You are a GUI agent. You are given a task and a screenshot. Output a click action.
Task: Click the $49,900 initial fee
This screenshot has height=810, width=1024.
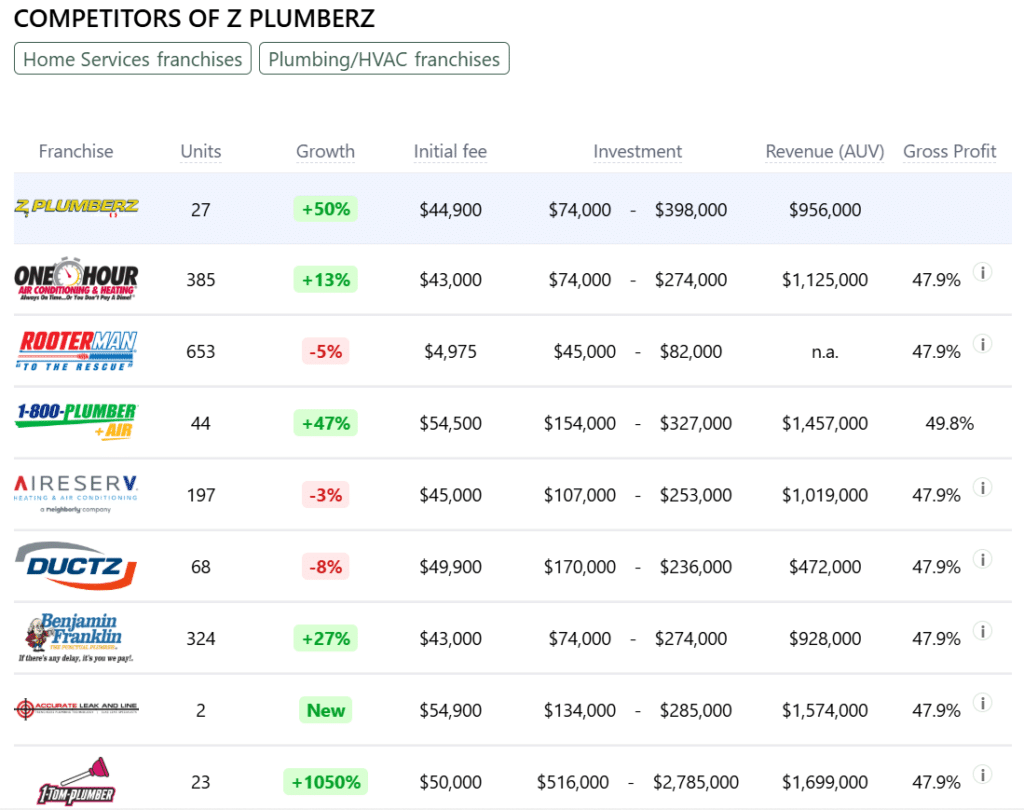[x=450, y=566]
